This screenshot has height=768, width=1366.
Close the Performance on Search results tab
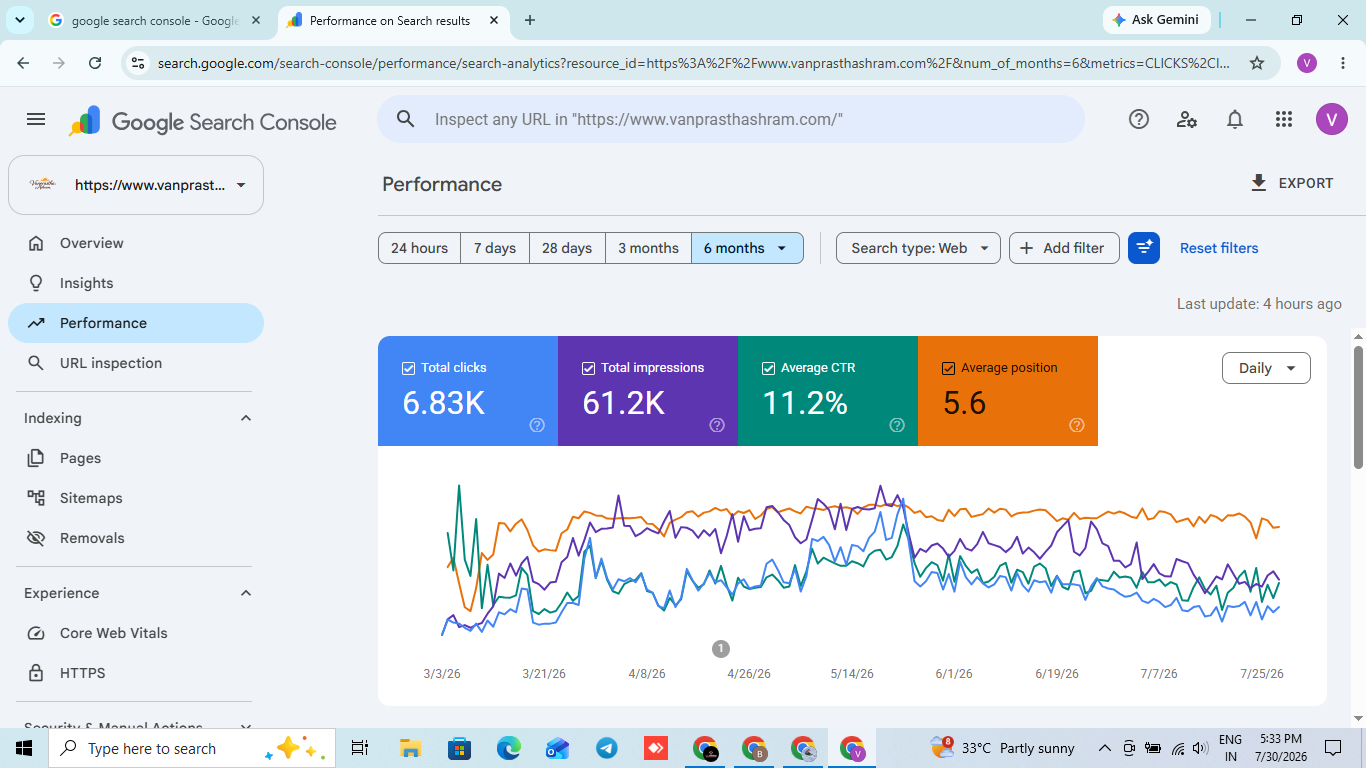pyautogui.click(x=494, y=20)
